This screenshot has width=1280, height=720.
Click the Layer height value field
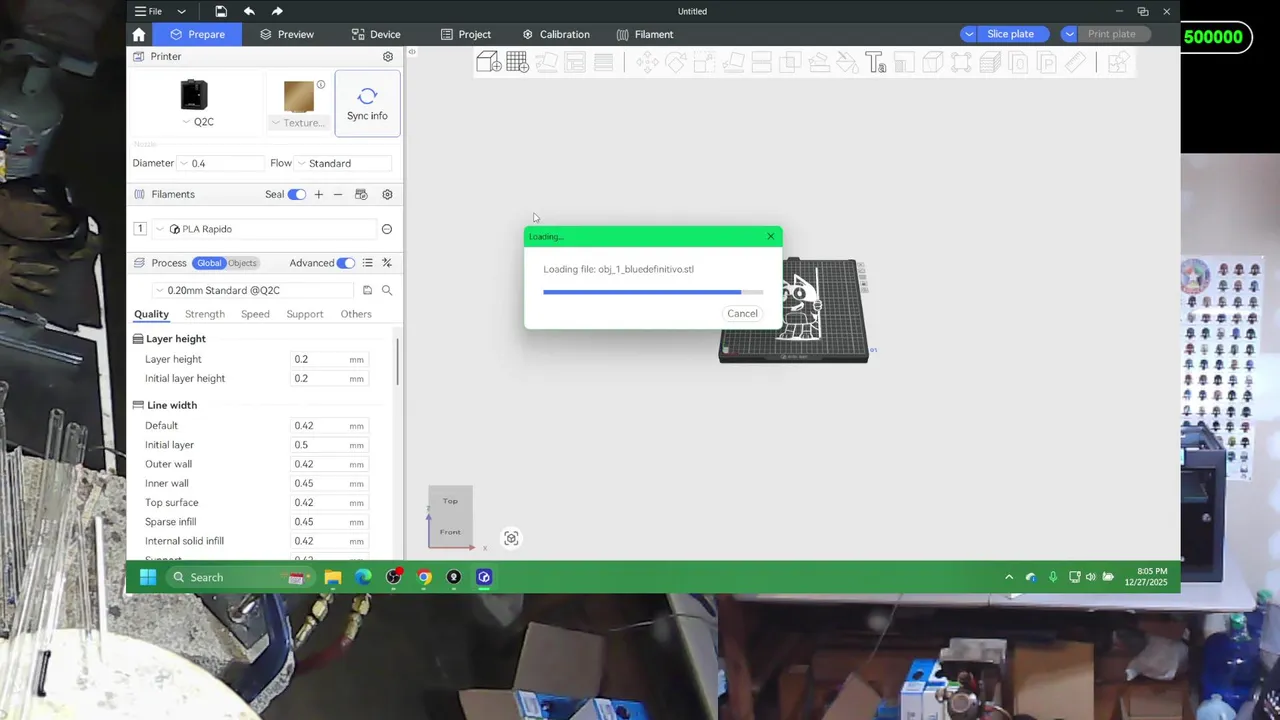click(328, 359)
